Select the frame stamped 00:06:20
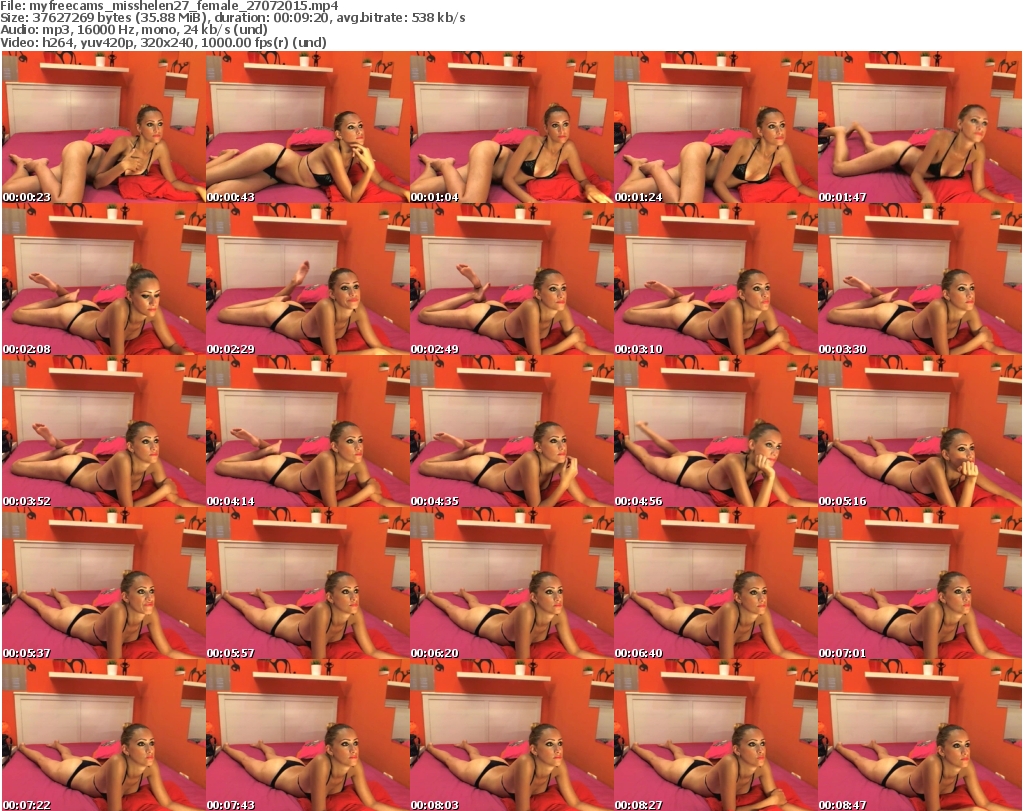The height and width of the screenshot is (811, 1024). point(511,583)
